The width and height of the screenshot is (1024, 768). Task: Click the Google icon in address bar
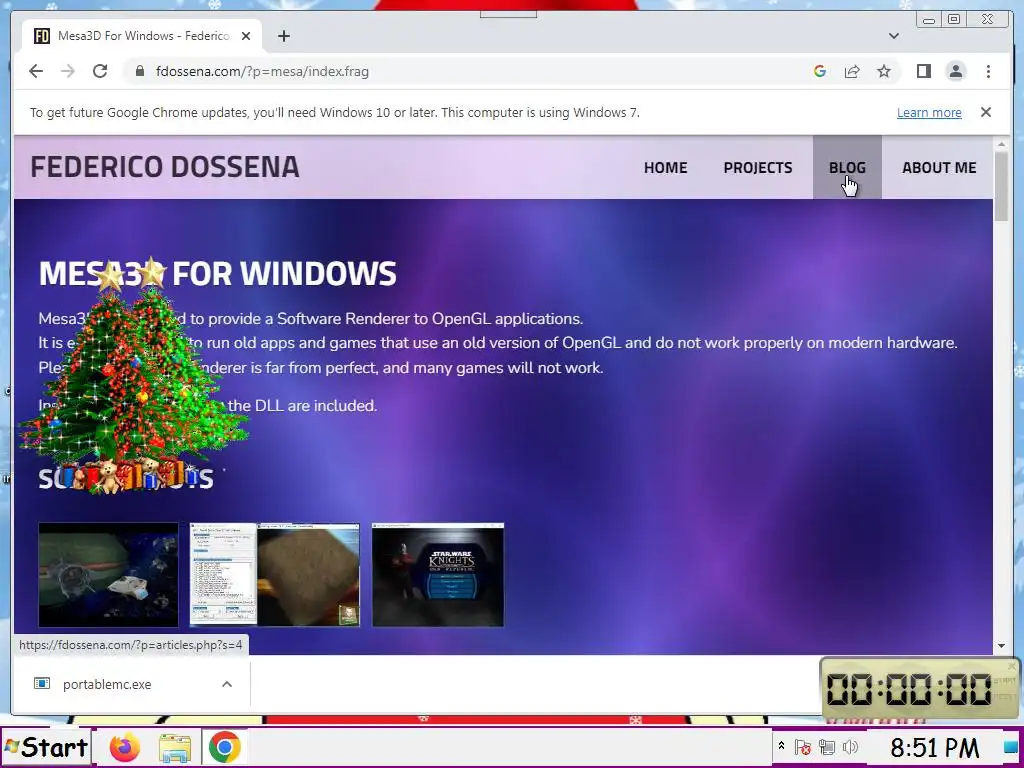point(820,71)
